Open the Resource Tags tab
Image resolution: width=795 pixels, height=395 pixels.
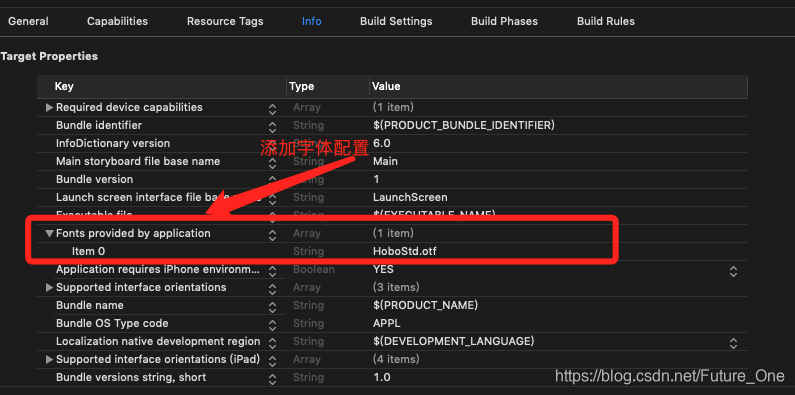225,21
